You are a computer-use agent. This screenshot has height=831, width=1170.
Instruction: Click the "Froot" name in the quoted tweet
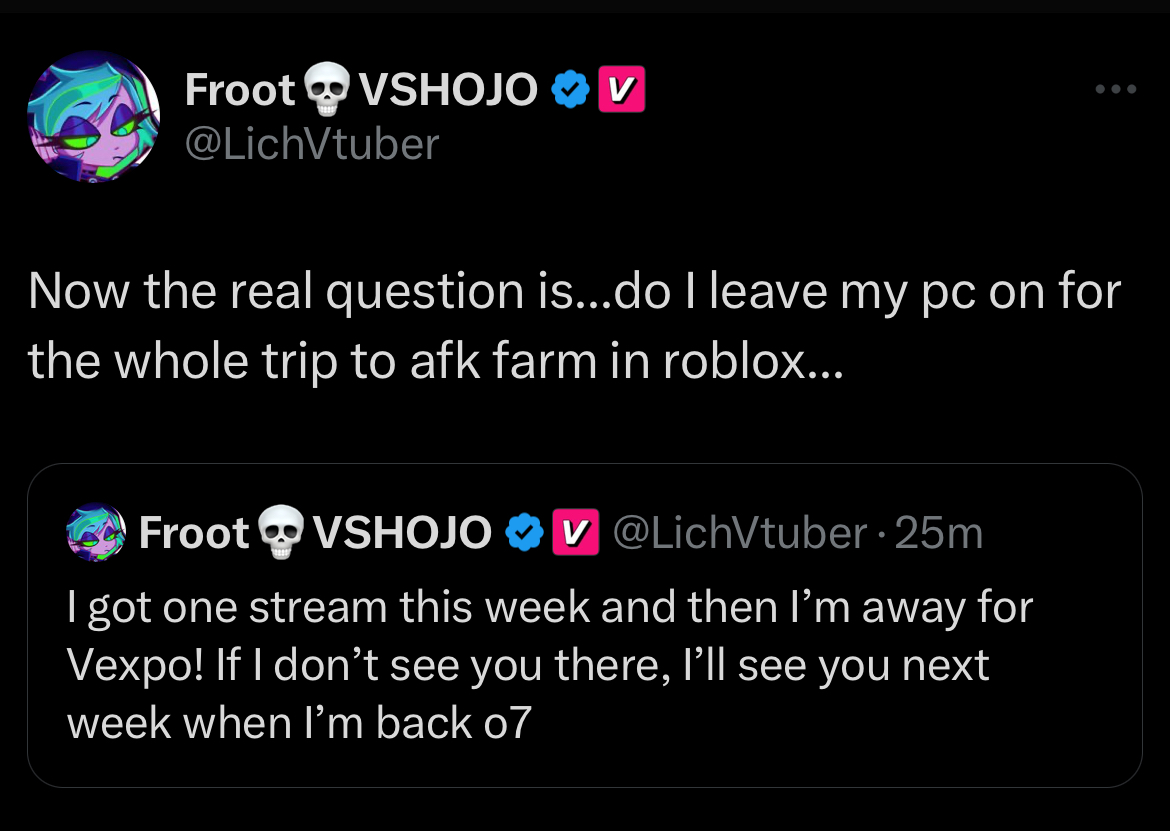(193, 533)
